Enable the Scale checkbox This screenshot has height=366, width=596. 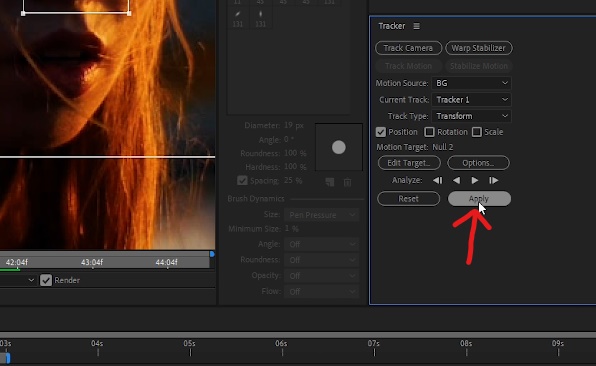(x=477, y=132)
